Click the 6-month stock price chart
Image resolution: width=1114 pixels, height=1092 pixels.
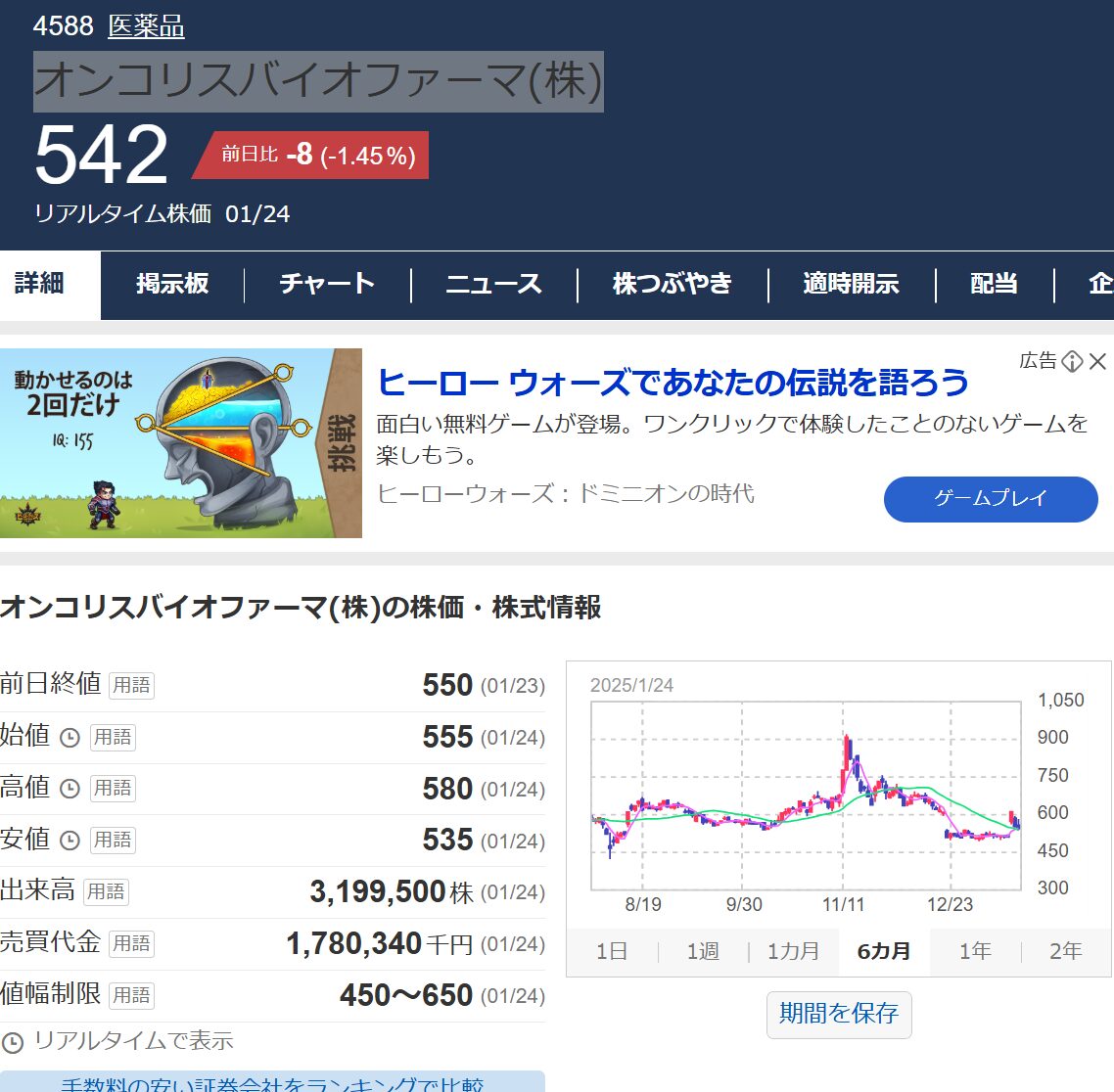point(808,797)
